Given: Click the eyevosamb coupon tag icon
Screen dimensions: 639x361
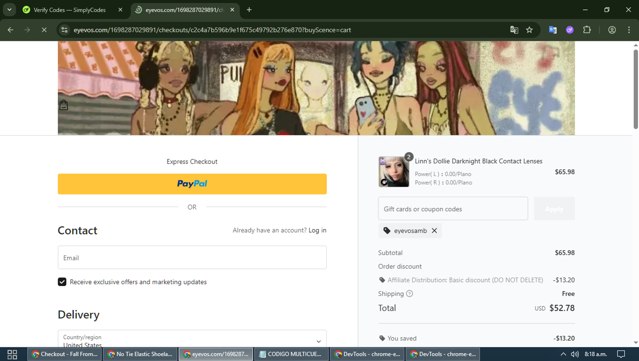Looking at the screenshot, I should pyautogui.click(x=387, y=231).
